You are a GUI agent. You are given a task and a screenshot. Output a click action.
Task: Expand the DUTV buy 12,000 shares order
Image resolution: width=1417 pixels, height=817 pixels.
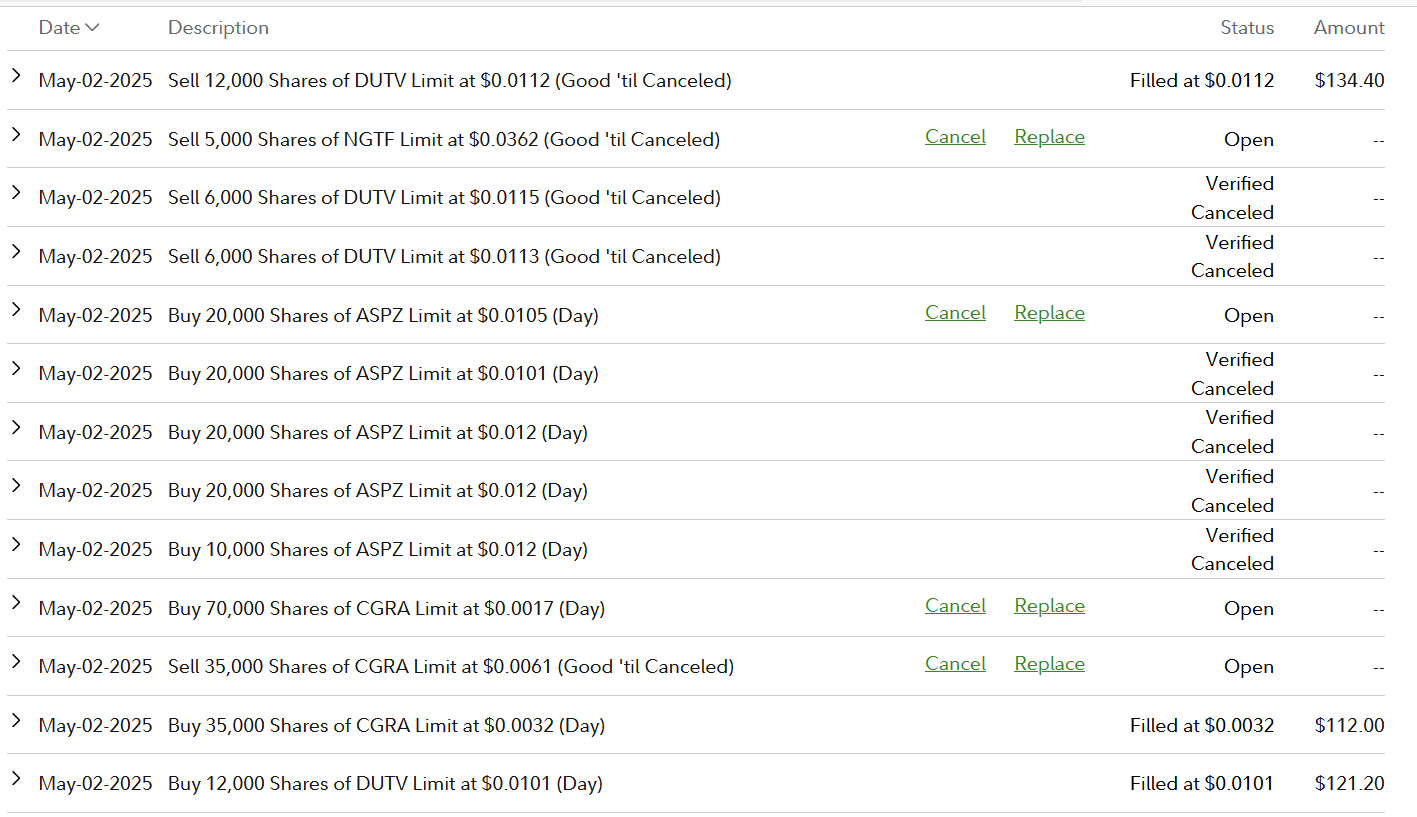pyautogui.click(x=16, y=779)
